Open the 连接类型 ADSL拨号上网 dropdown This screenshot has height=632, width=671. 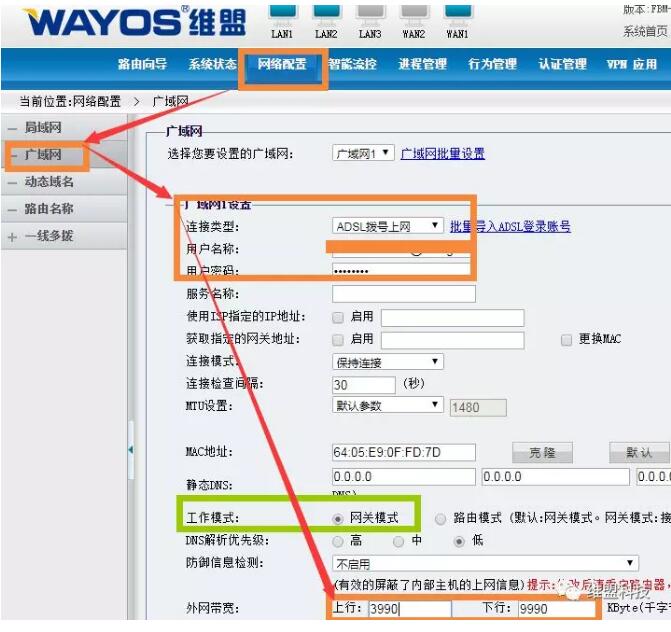387,226
